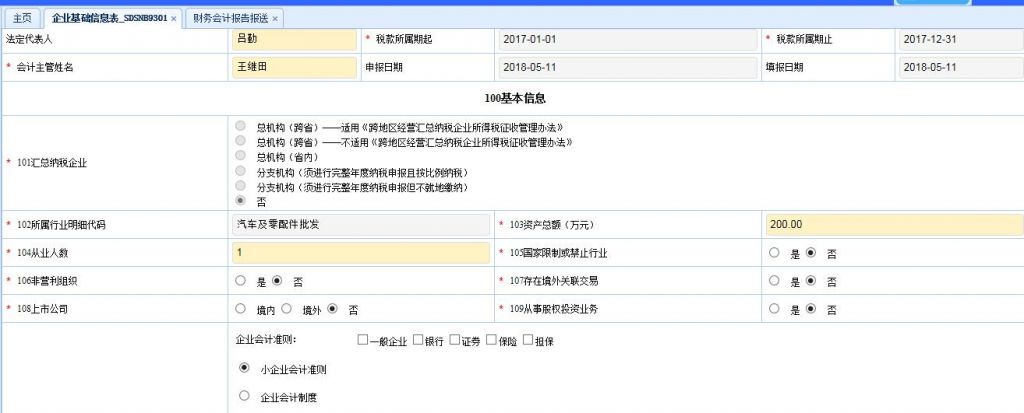Select 总机构（省内） radio option
1024x413 pixels.
coord(240,157)
